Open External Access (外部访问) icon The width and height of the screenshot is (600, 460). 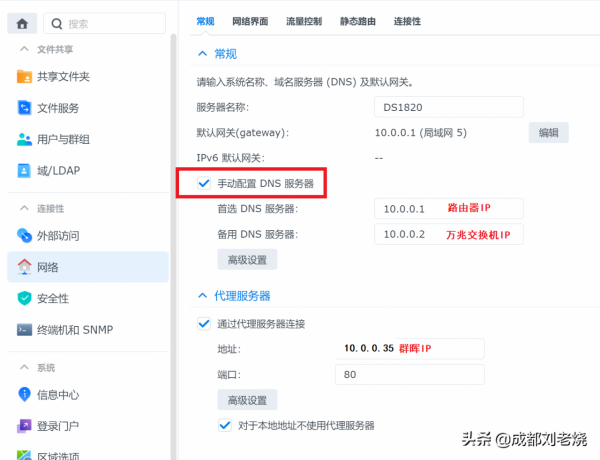(24, 235)
